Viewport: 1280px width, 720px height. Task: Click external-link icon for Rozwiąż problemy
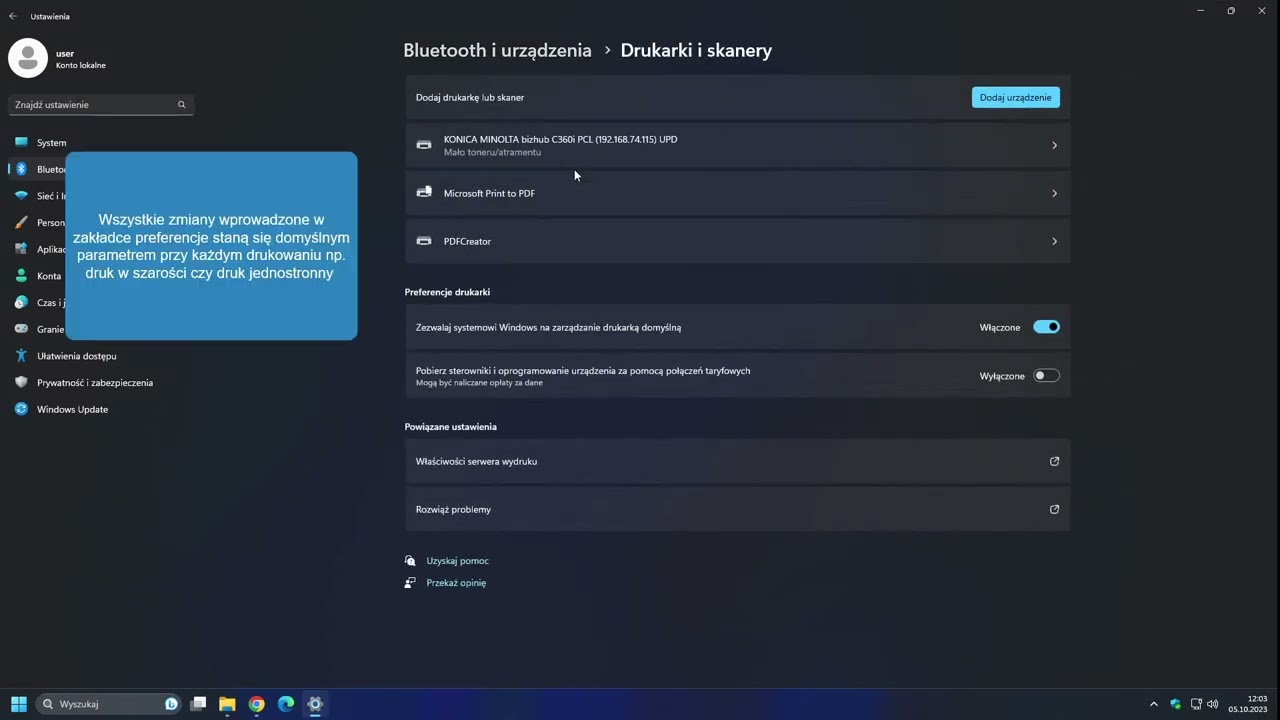1054,509
